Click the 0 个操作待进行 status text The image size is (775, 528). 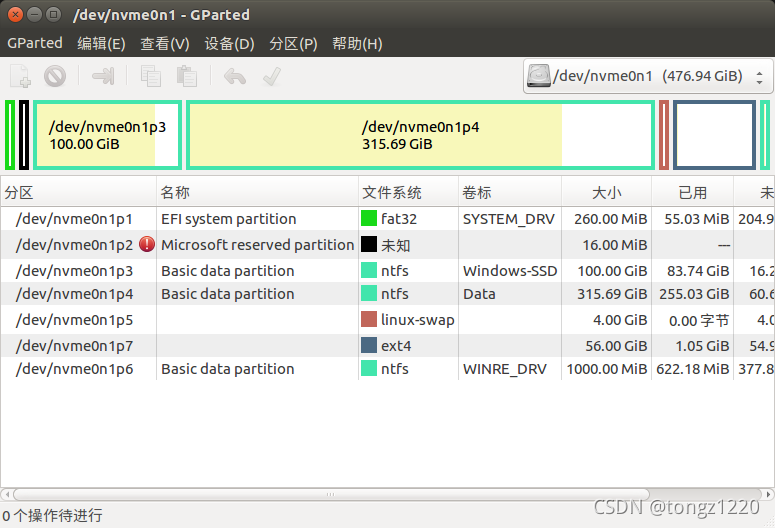[x=52, y=515]
